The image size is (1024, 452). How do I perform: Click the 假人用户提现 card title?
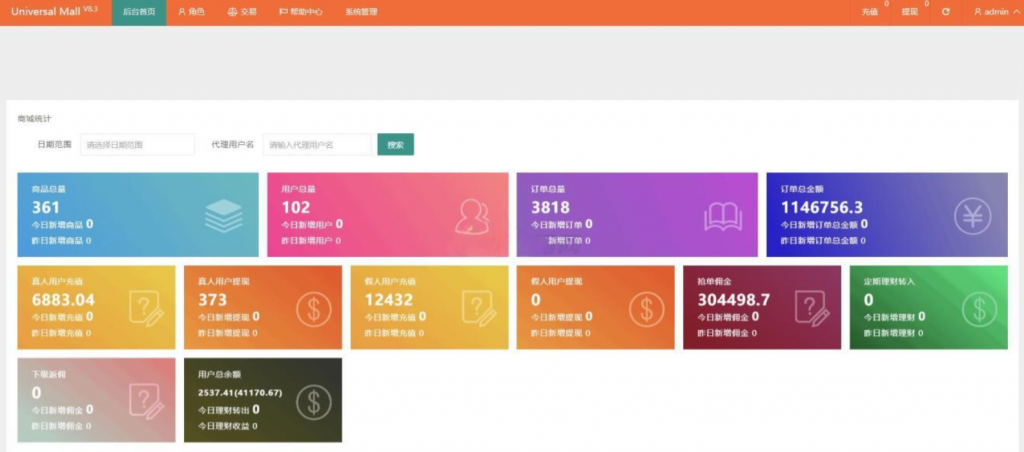point(556,282)
